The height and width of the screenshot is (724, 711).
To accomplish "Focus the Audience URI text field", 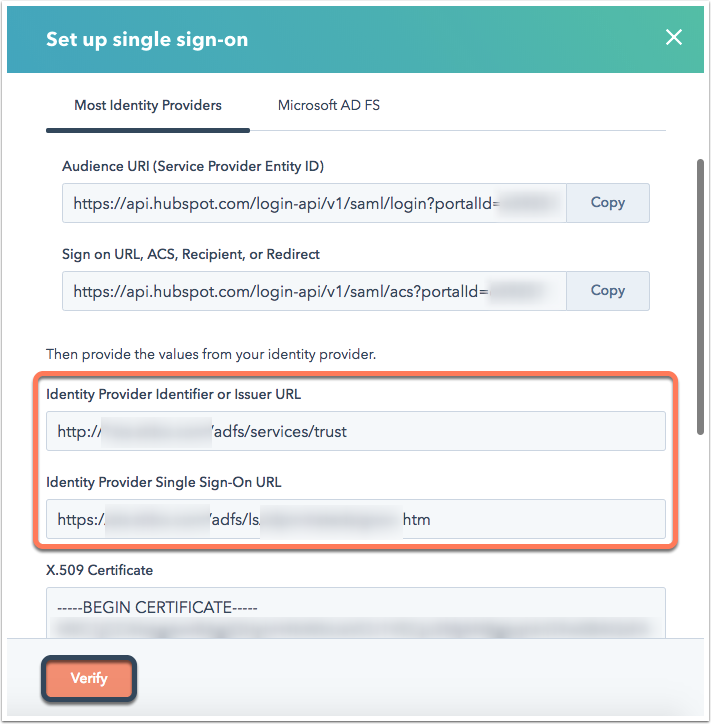I will (x=314, y=203).
